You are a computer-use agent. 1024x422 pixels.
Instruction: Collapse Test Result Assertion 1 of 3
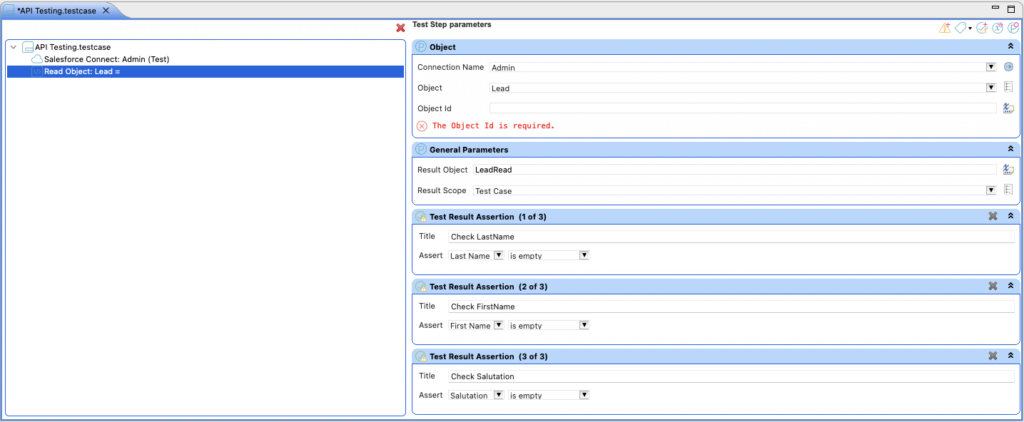[1010, 216]
